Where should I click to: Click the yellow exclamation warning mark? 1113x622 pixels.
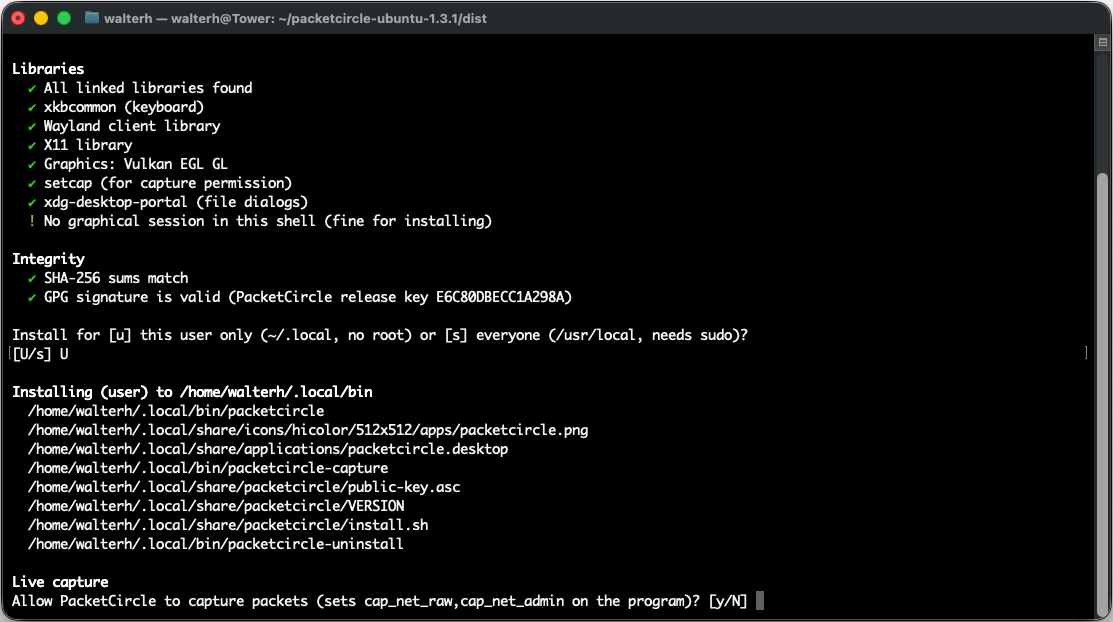click(x=31, y=221)
